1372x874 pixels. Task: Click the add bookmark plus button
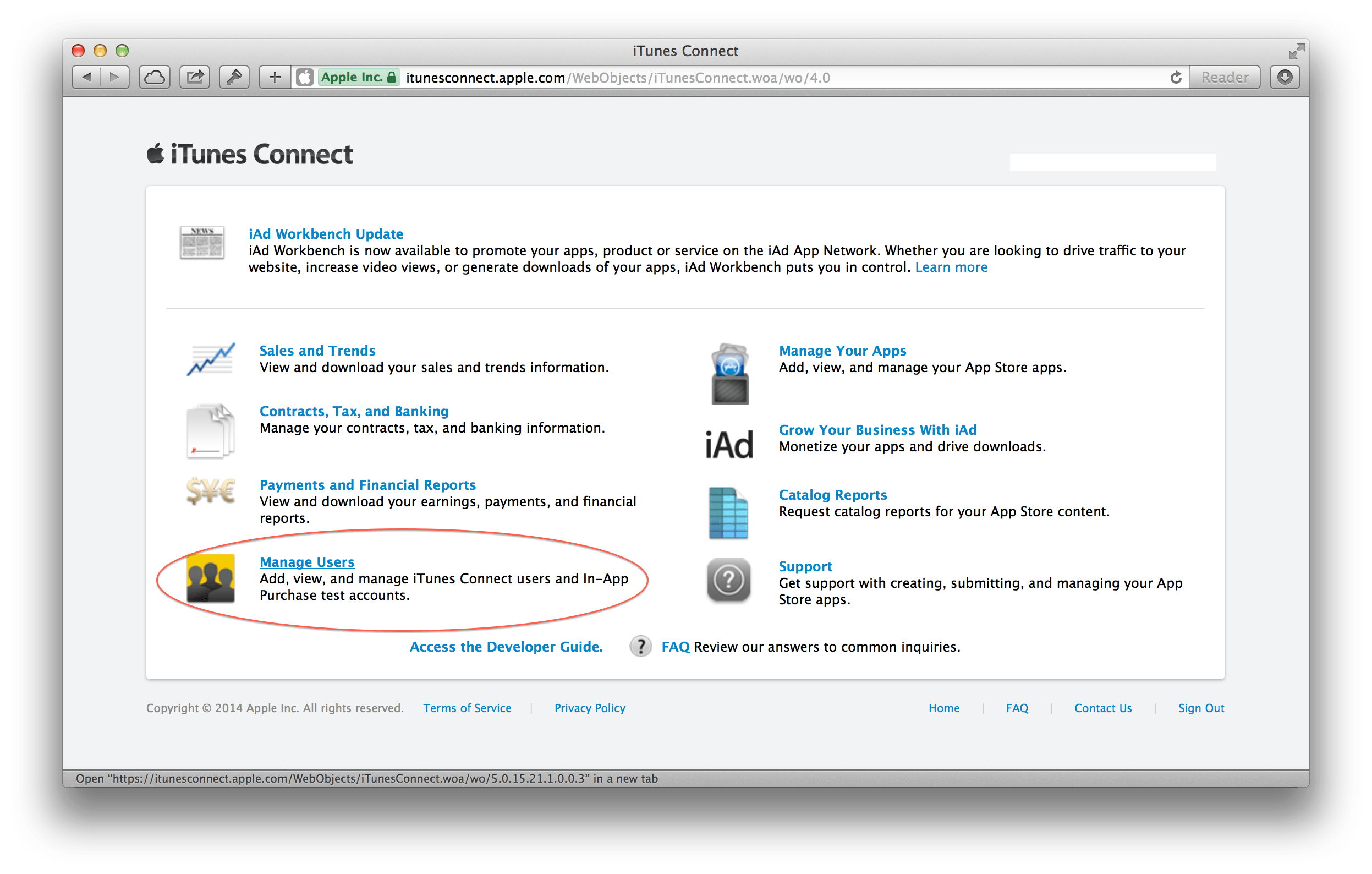275,78
